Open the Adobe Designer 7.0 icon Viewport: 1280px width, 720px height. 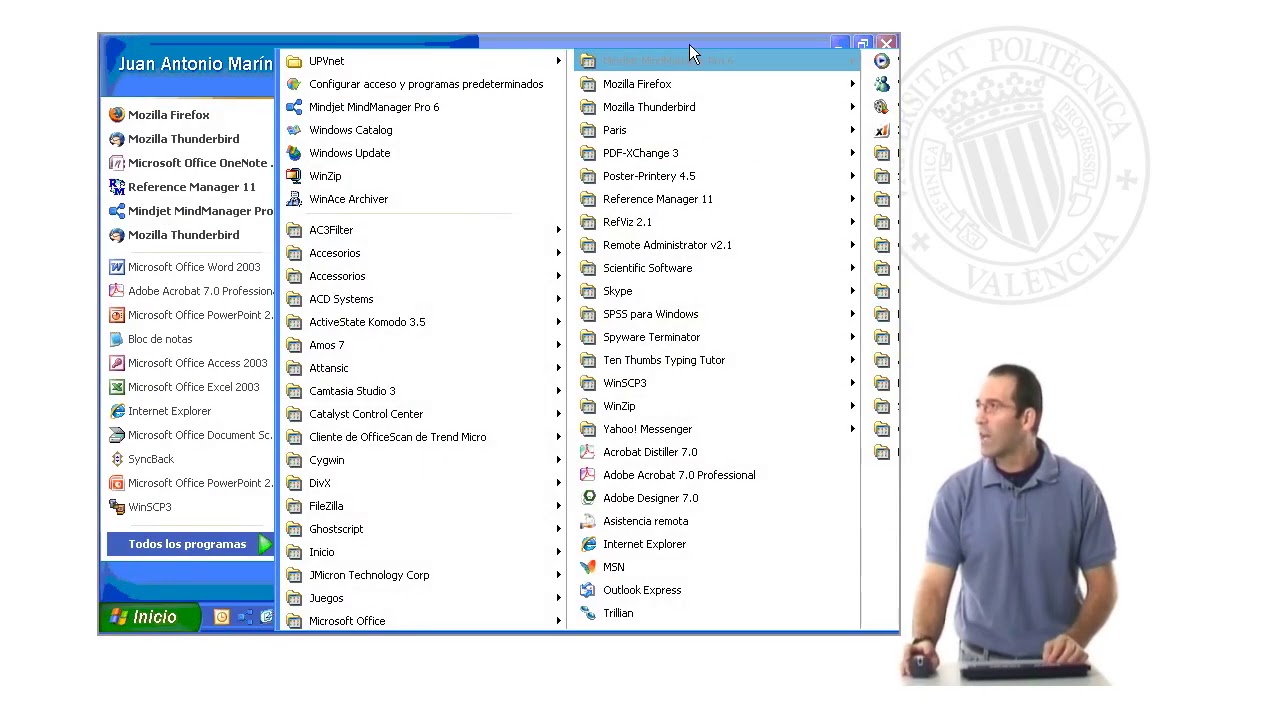588,498
